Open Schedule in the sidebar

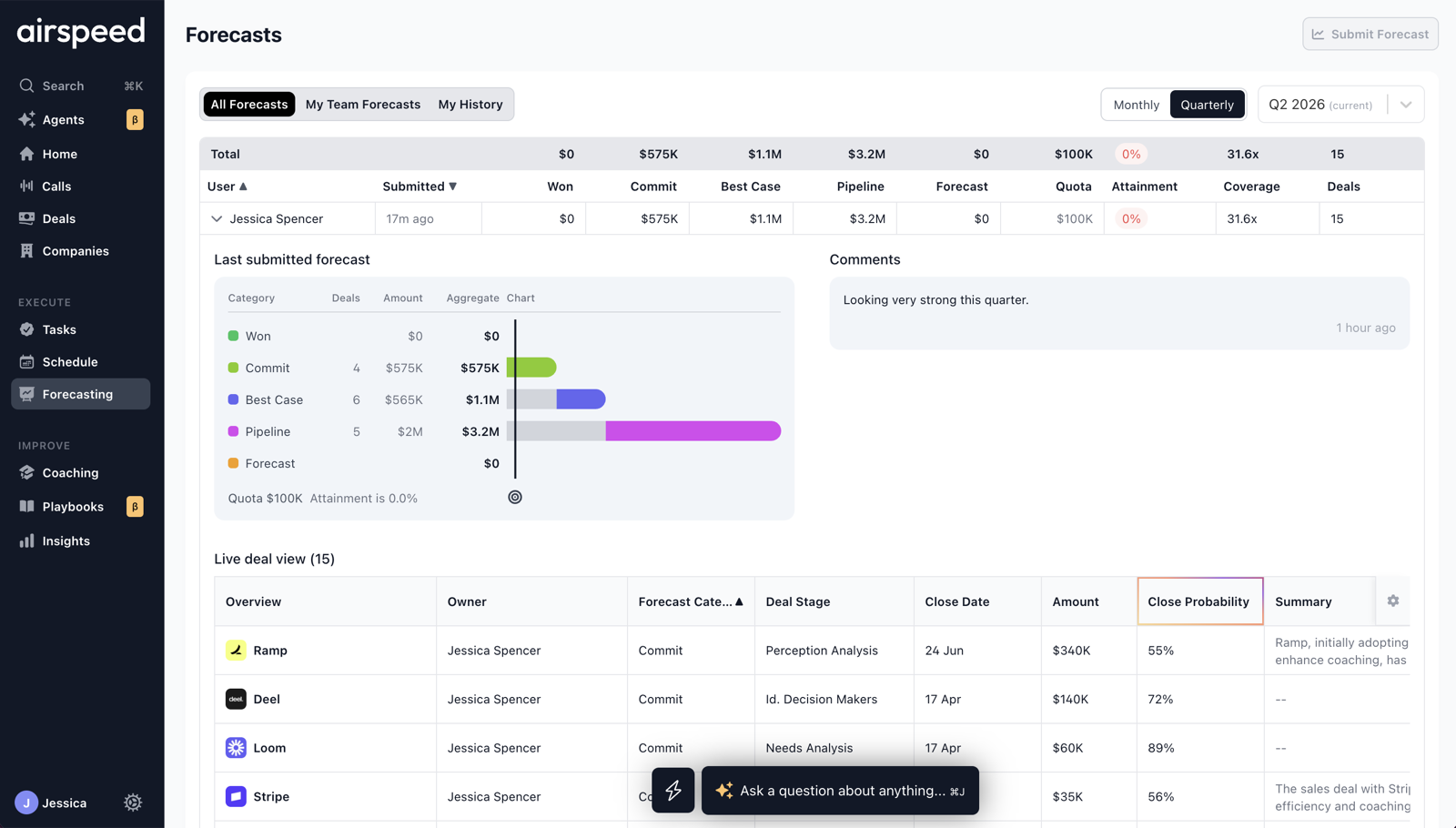click(x=81, y=362)
